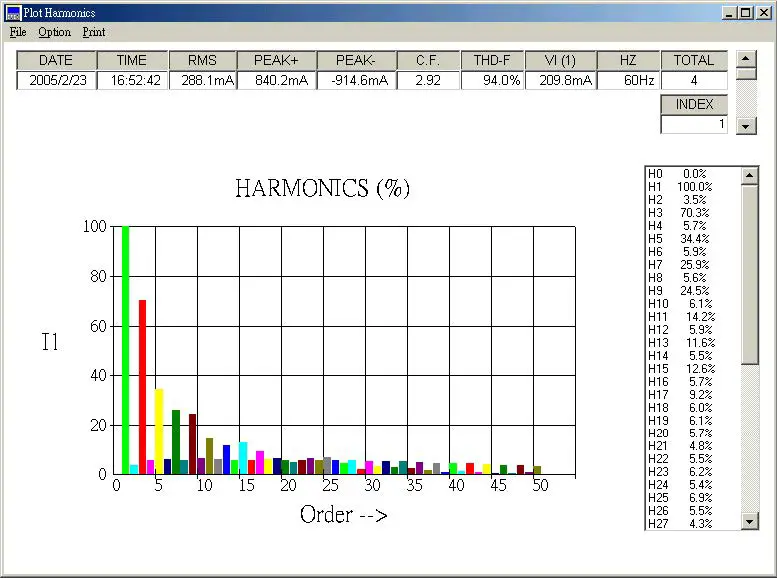Select the H15 12.6% list row
The width and height of the screenshot is (777, 578).
(x=693, y=369)
